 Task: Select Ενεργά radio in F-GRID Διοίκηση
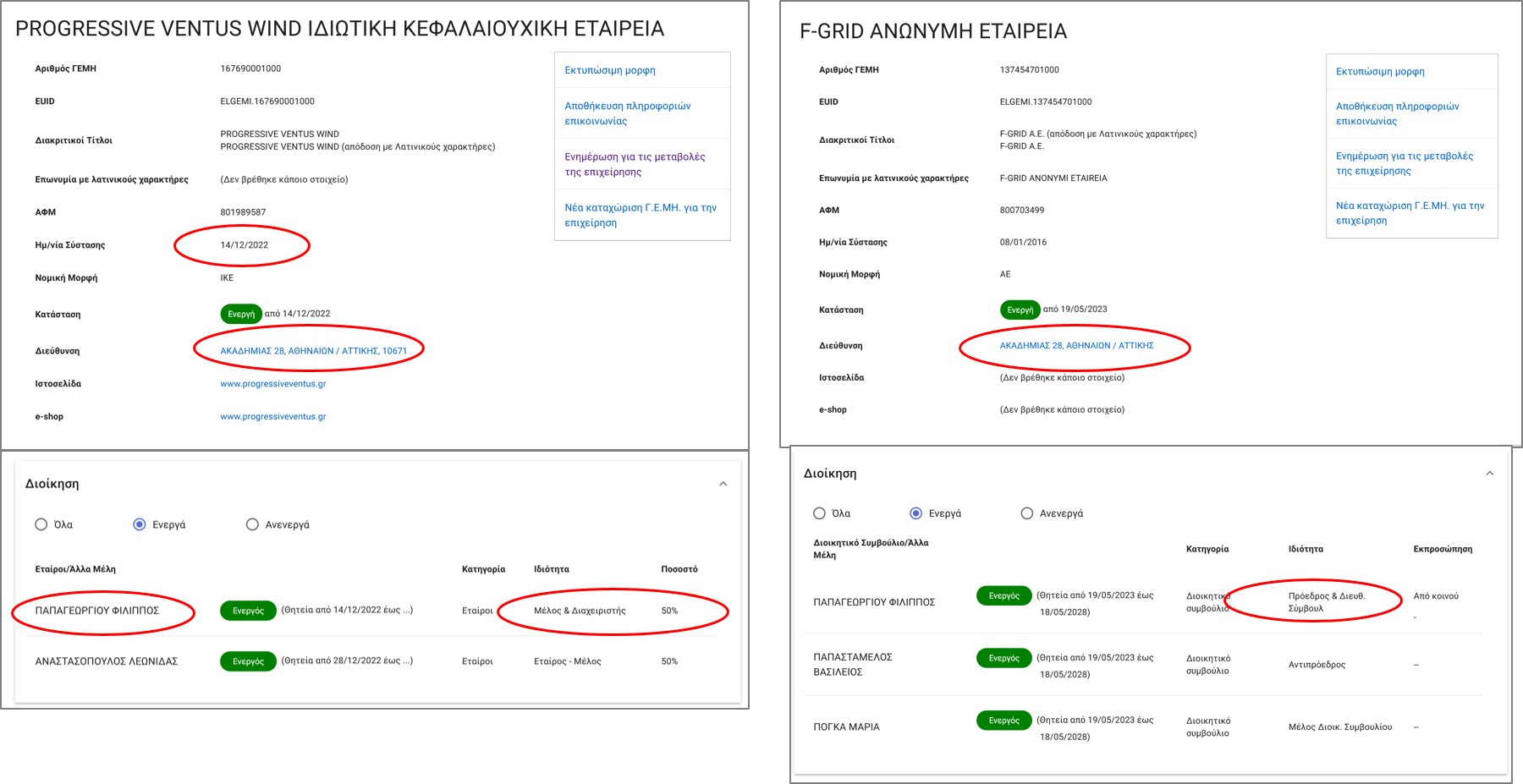915,513
